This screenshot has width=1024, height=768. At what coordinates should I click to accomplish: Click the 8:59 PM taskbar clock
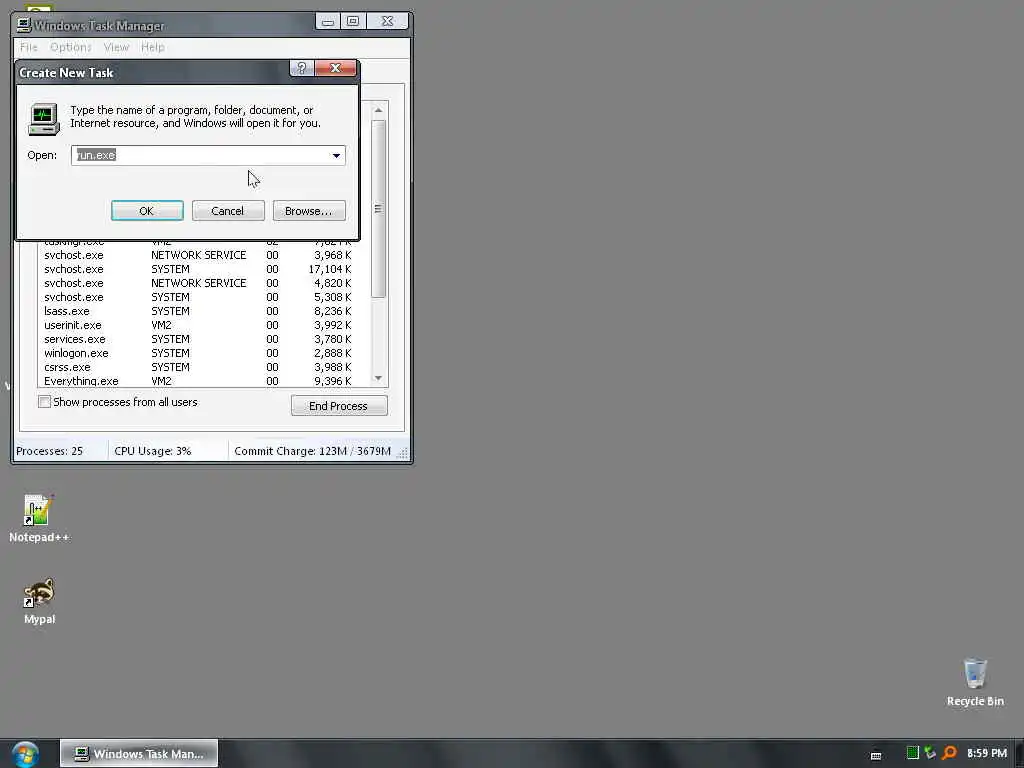point(987,753)
